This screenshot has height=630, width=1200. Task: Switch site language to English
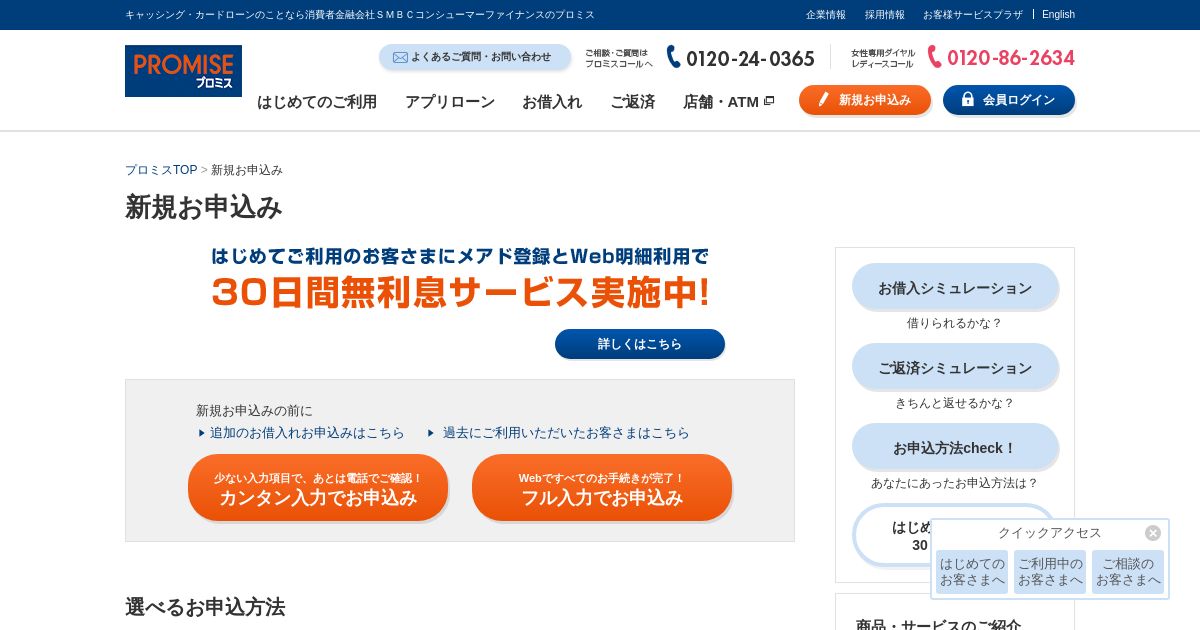click(x=1058, y=15)
